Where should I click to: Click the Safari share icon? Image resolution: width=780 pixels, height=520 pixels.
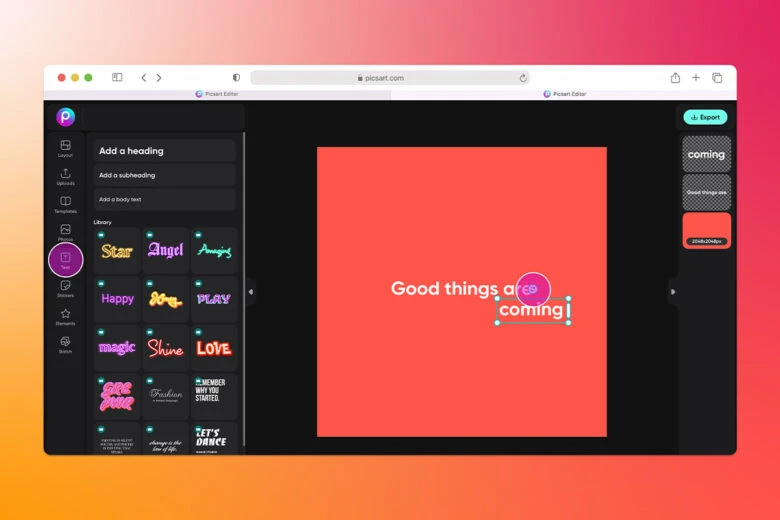(x=675, y=78)
